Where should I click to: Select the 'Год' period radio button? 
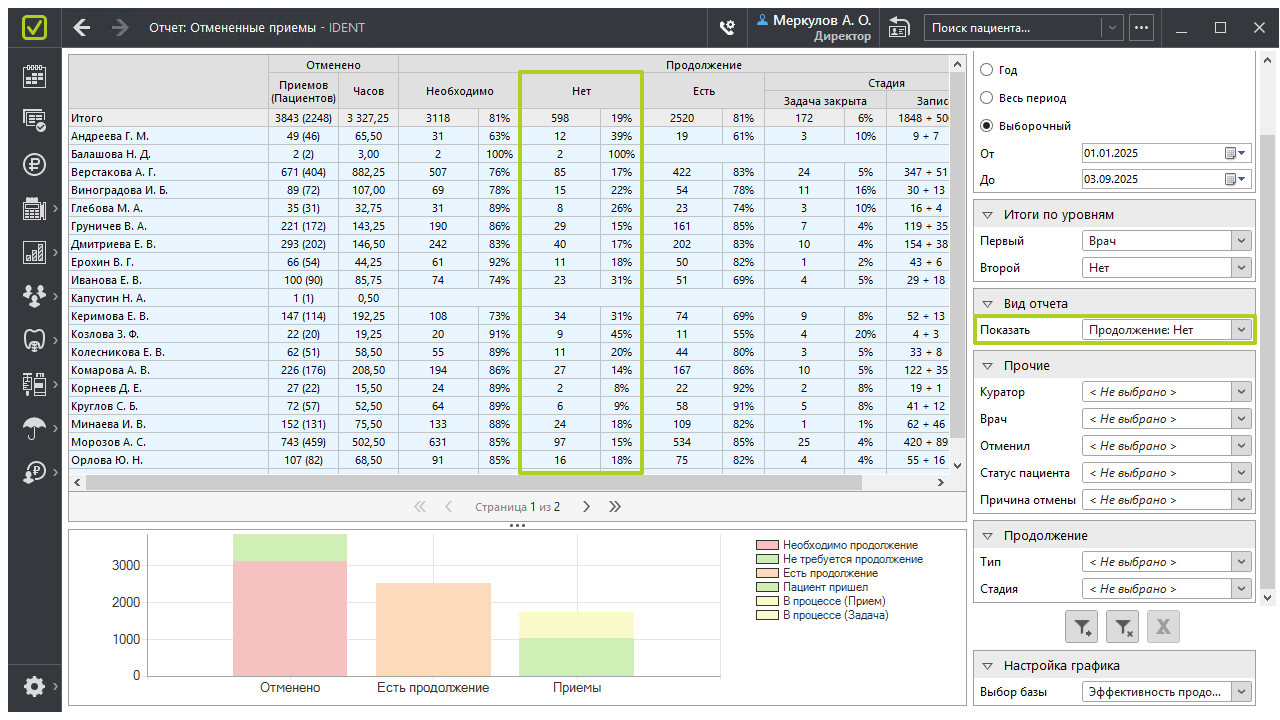(987, 70)
